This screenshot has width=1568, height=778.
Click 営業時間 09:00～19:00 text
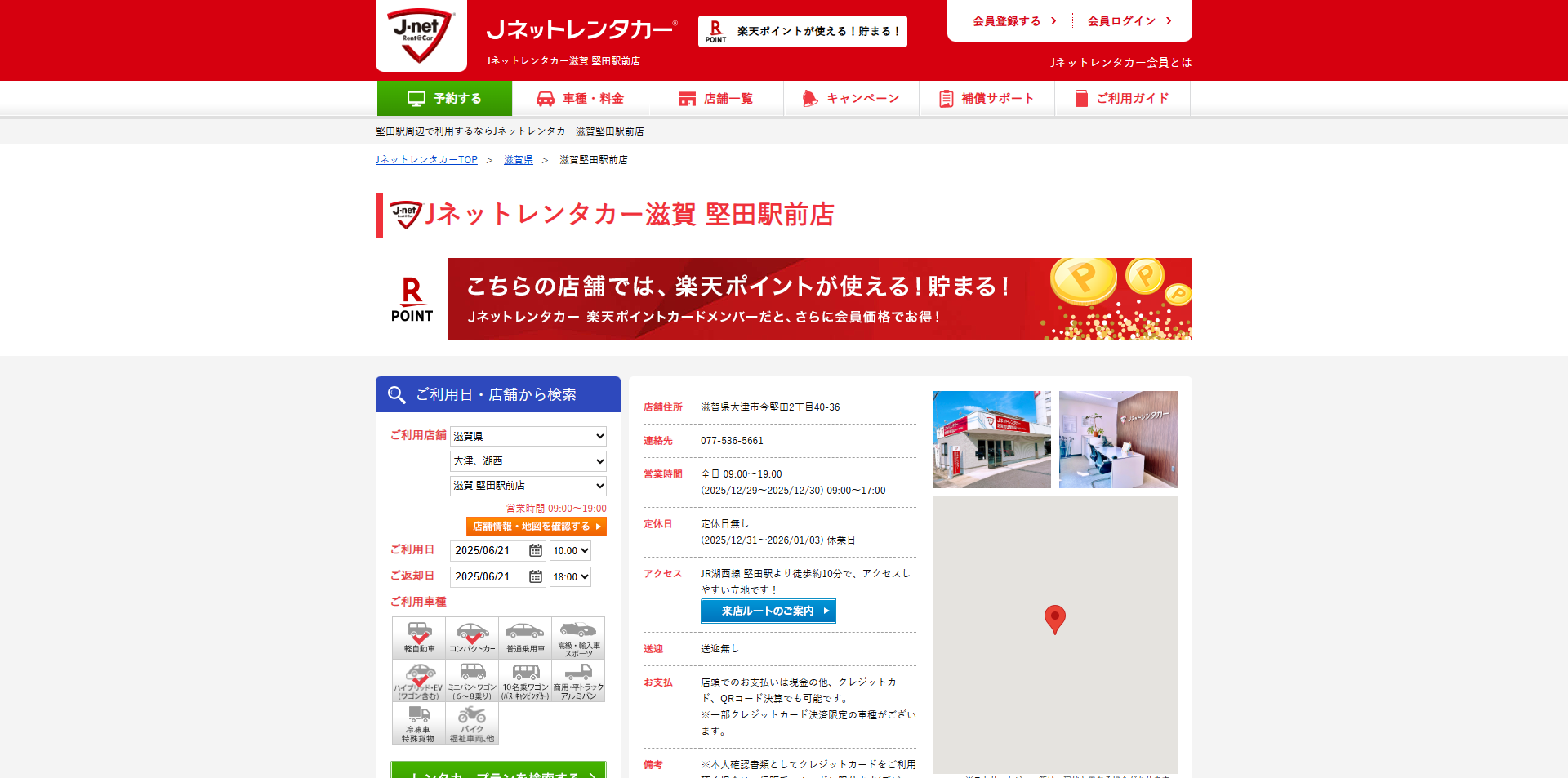point(556,509)
